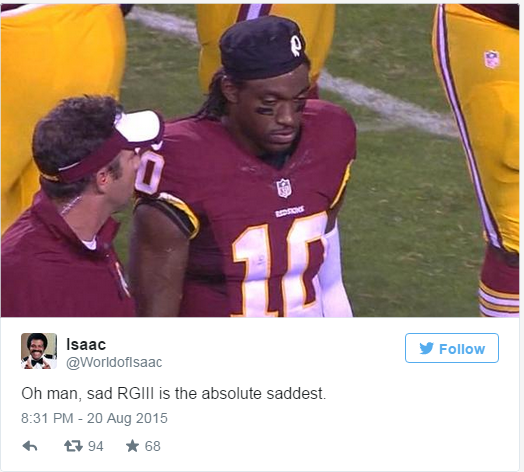View the 94 retweets count
This screenshot has height=472, width=524.
tap(96, 446)
